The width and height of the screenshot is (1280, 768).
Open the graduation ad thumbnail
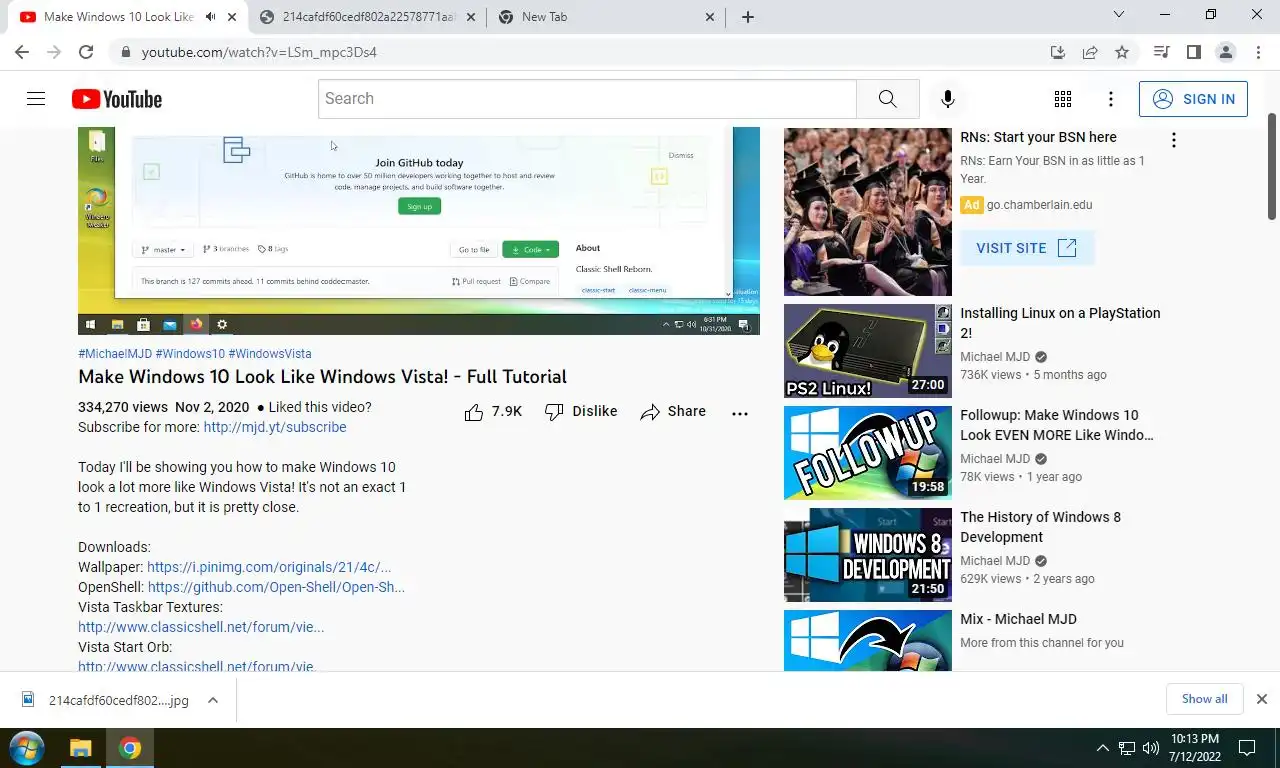867,212
